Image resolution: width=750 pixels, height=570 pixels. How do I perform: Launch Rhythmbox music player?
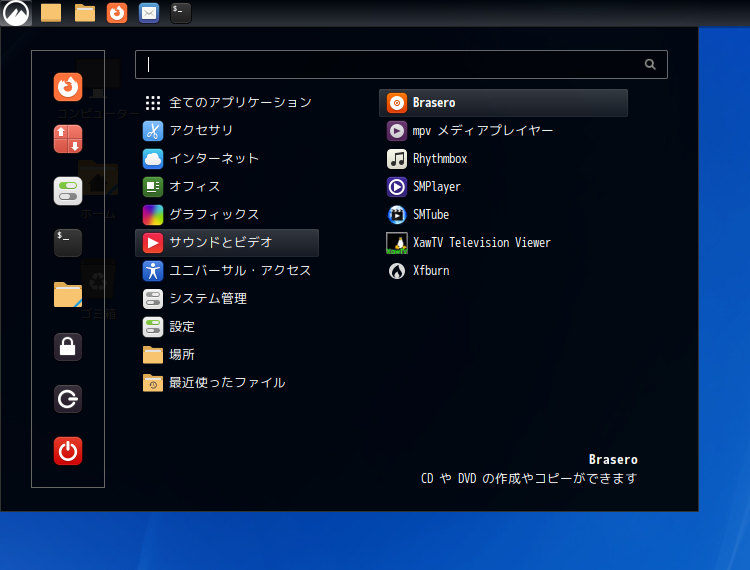click(503, 159)
